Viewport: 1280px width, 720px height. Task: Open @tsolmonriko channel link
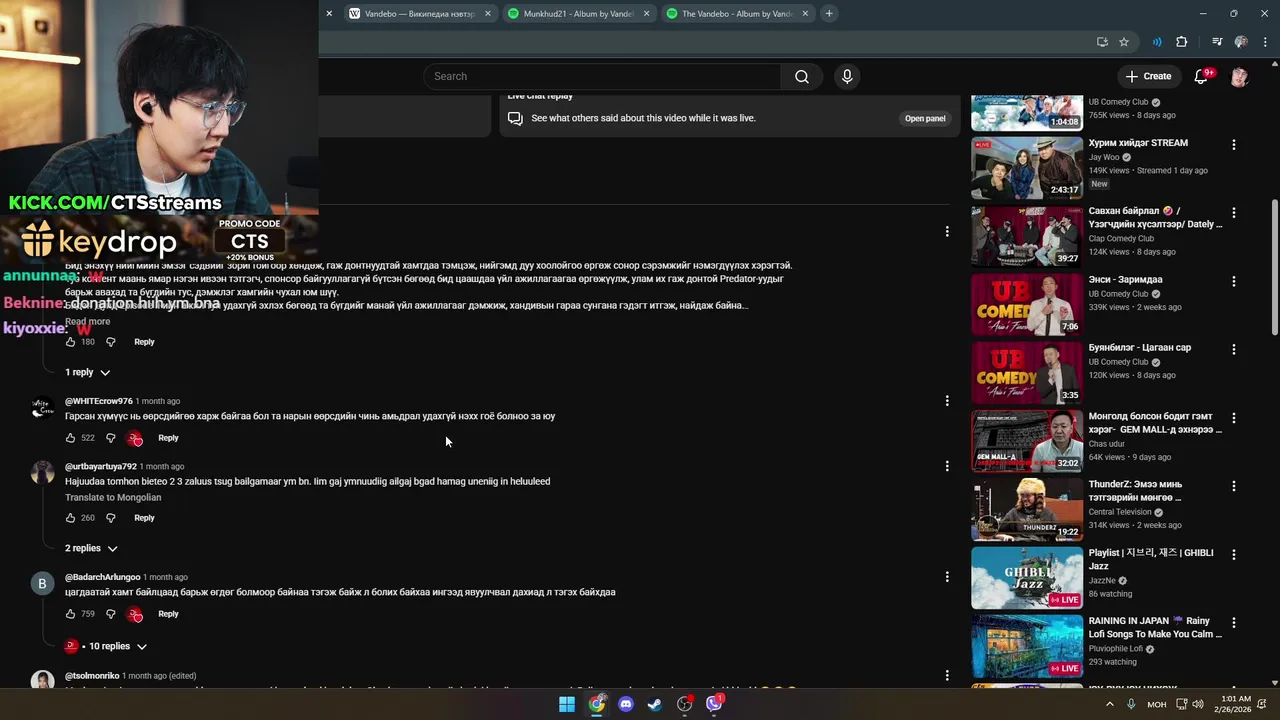92,676
